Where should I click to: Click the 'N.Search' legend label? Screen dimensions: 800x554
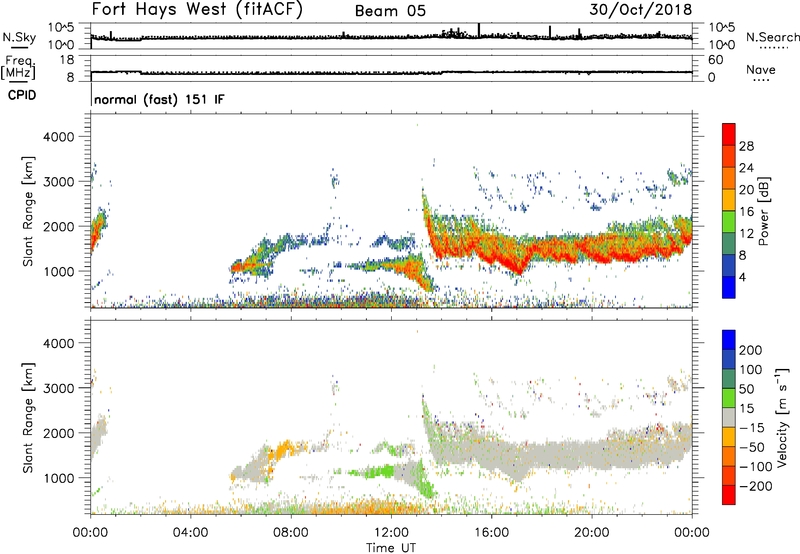point(772,37)
